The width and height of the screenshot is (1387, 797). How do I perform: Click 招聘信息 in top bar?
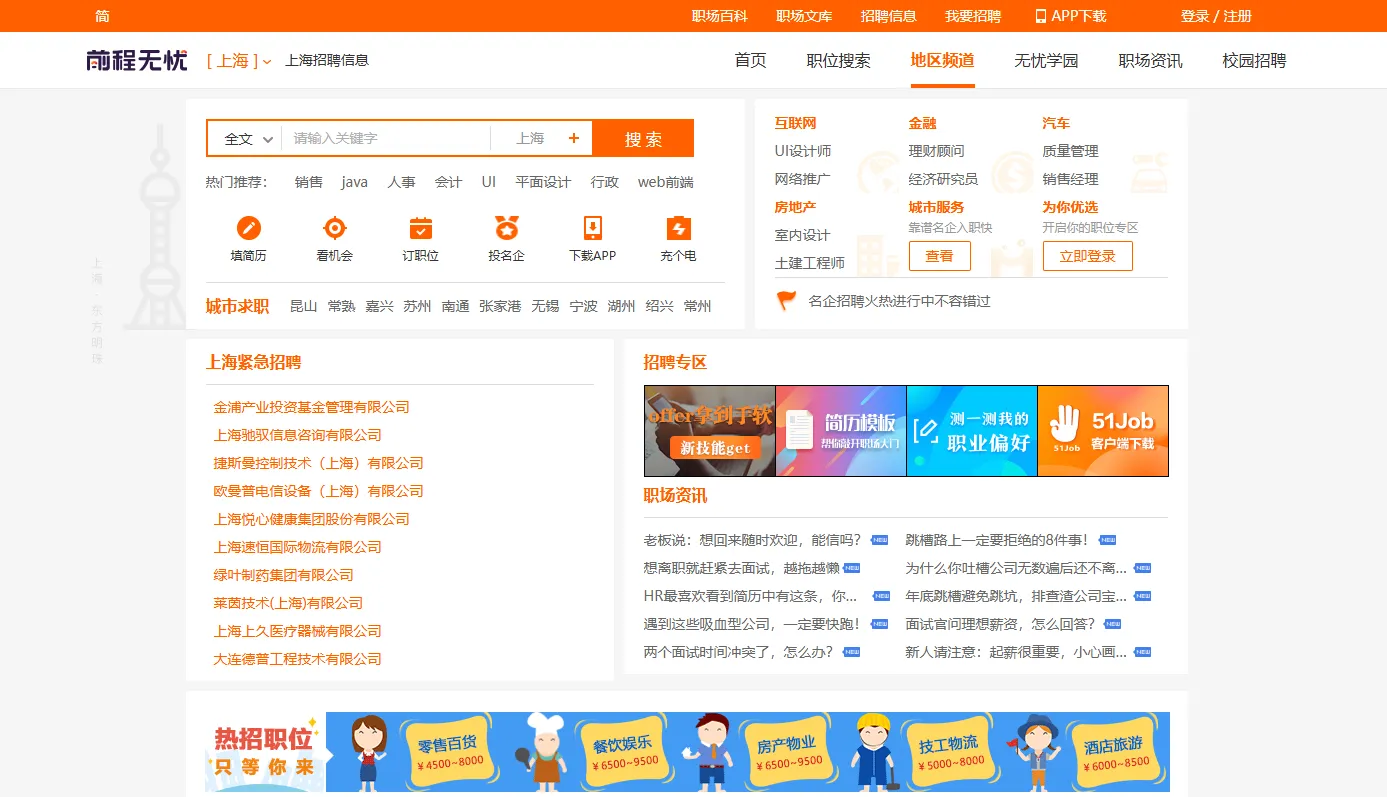(x=888, y=16)
